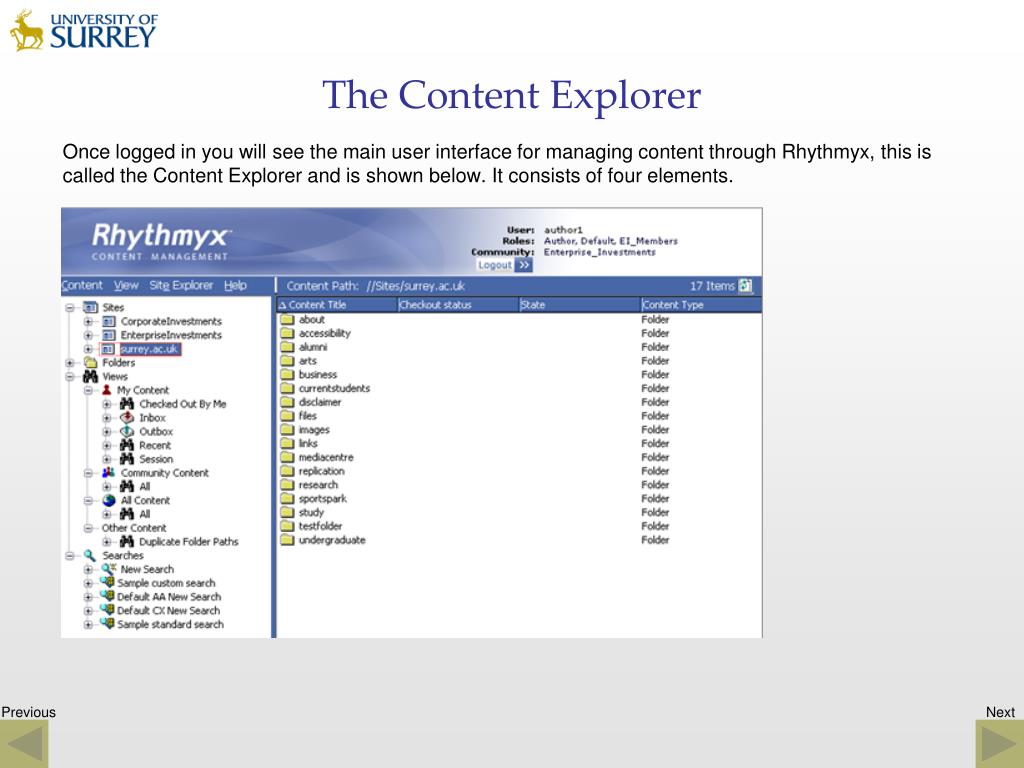Click the Previous slide arrow button
The image size is (1024, 768).
(24, 743)
